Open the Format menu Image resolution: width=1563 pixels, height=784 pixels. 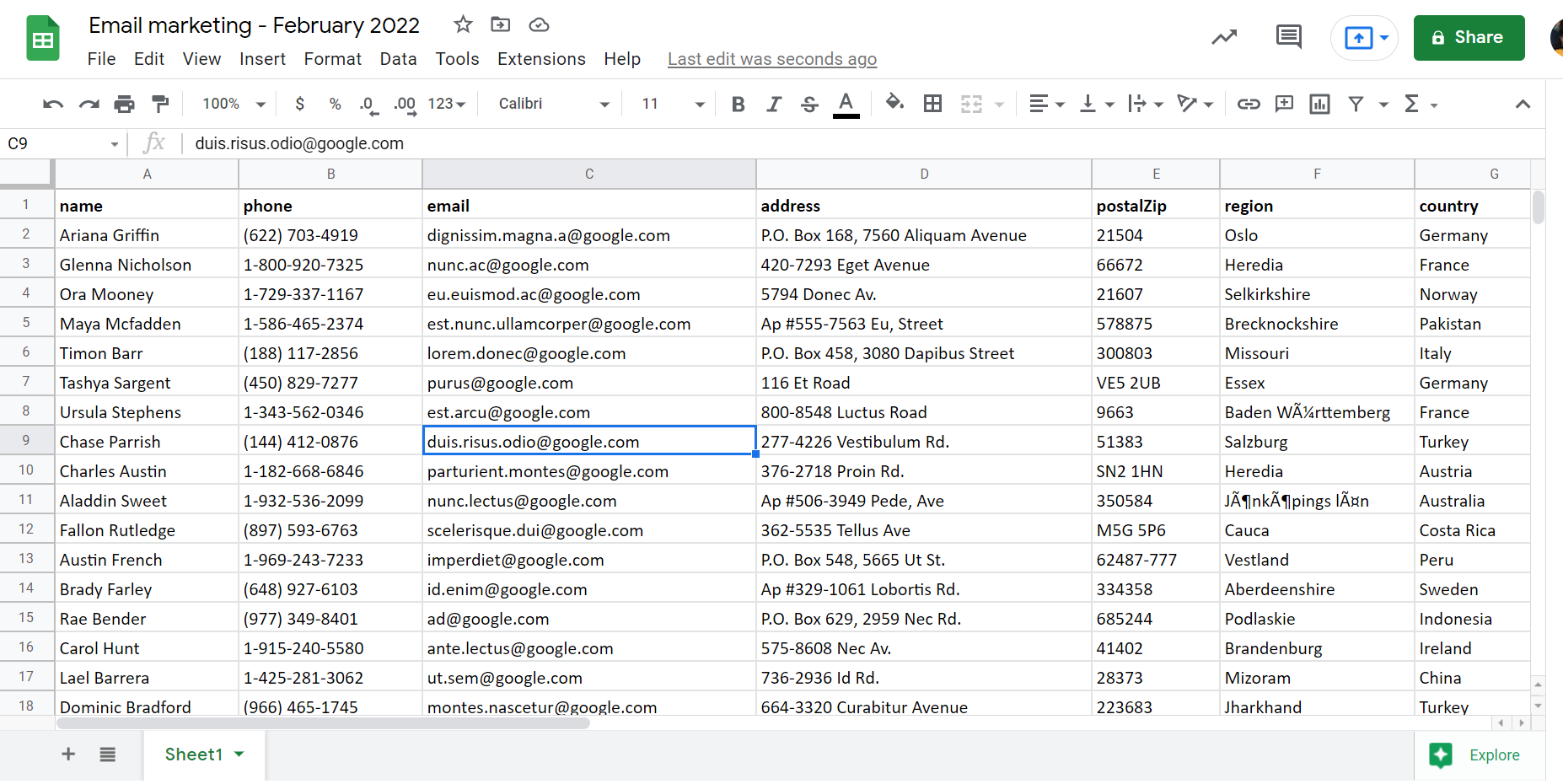click(332, 59)
